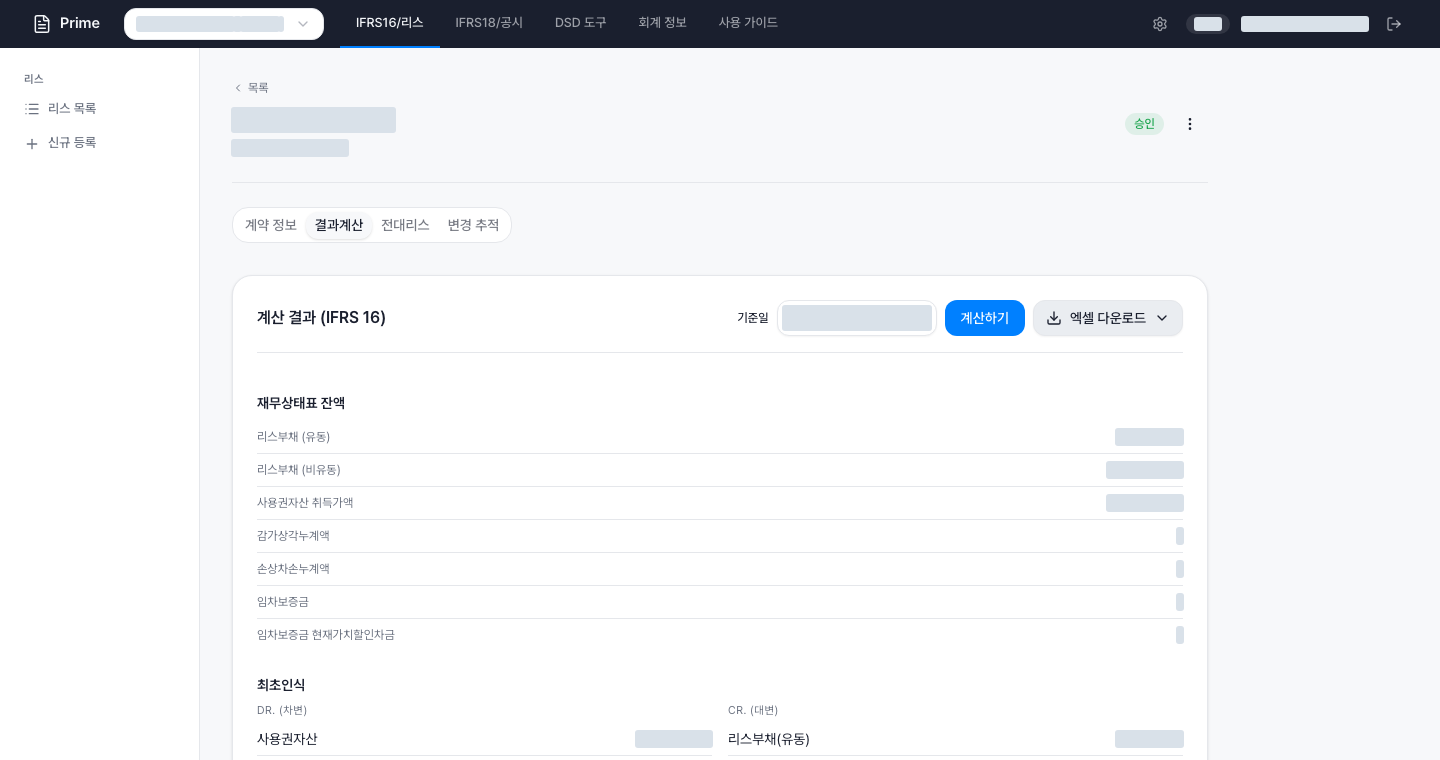Go to 회계 정보 menu

(663, 23)
